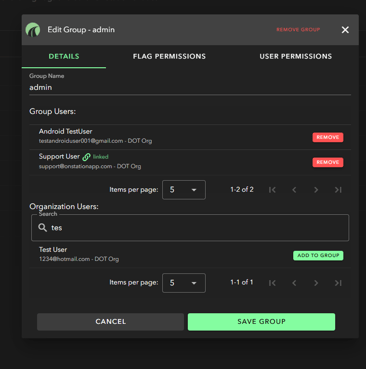Select the testandroiduser001@gmail.com email text

81,141
